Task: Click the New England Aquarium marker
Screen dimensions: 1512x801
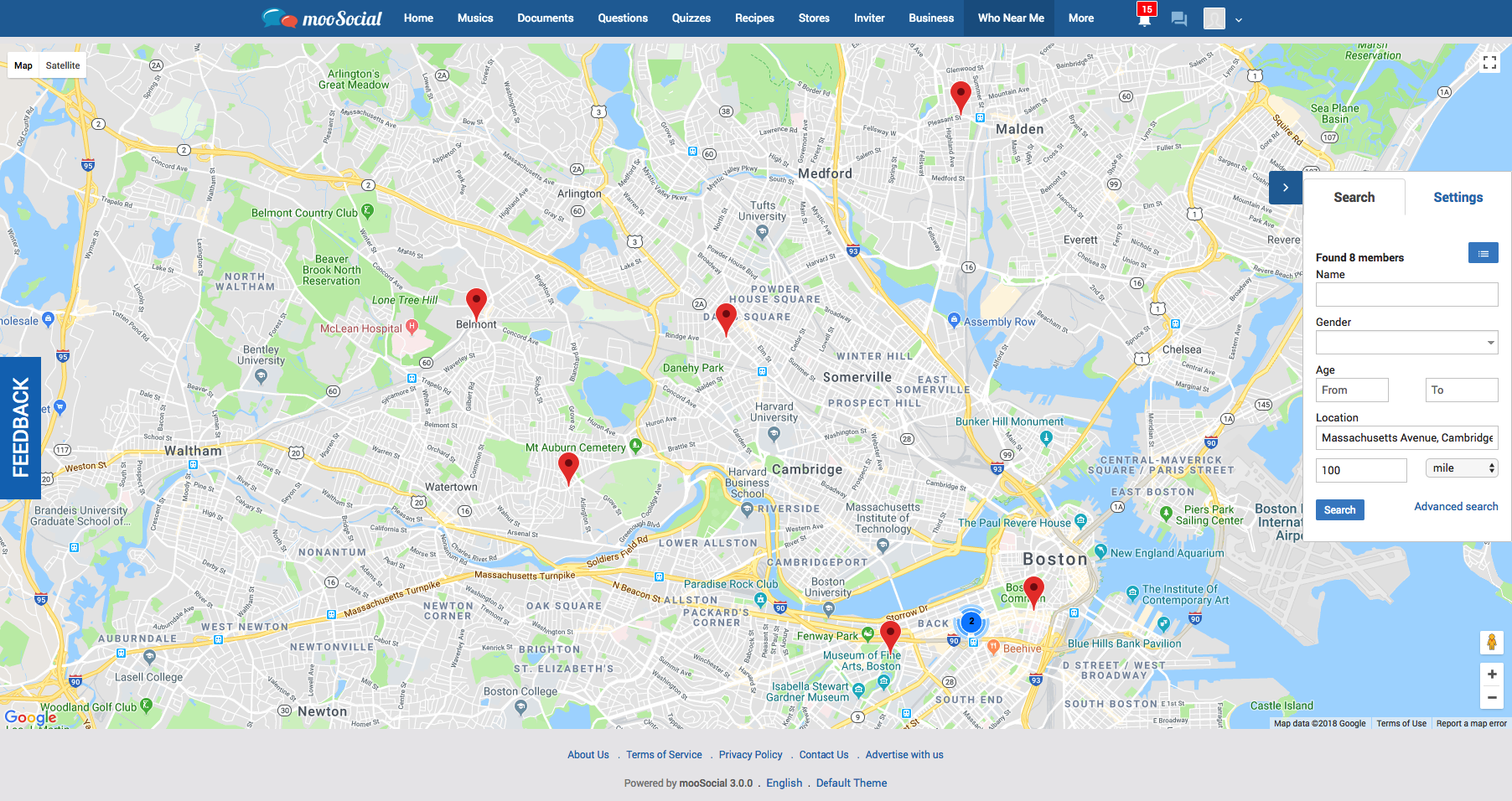Action: (1100, 552)
